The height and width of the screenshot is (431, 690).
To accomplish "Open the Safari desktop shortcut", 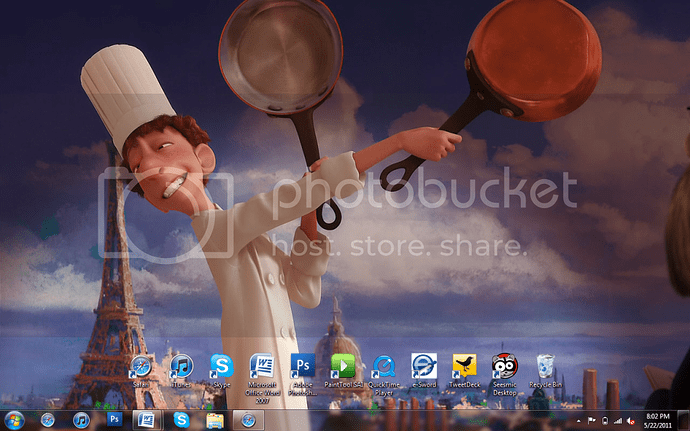I will click(141, 366).
